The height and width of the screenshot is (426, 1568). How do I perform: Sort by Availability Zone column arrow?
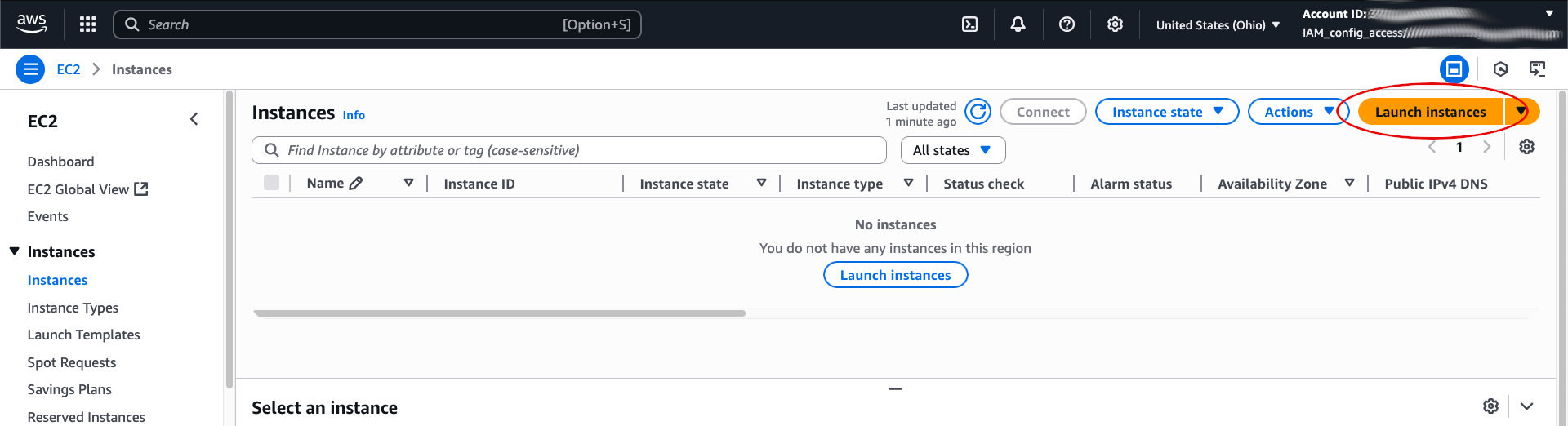point(1349,184)
